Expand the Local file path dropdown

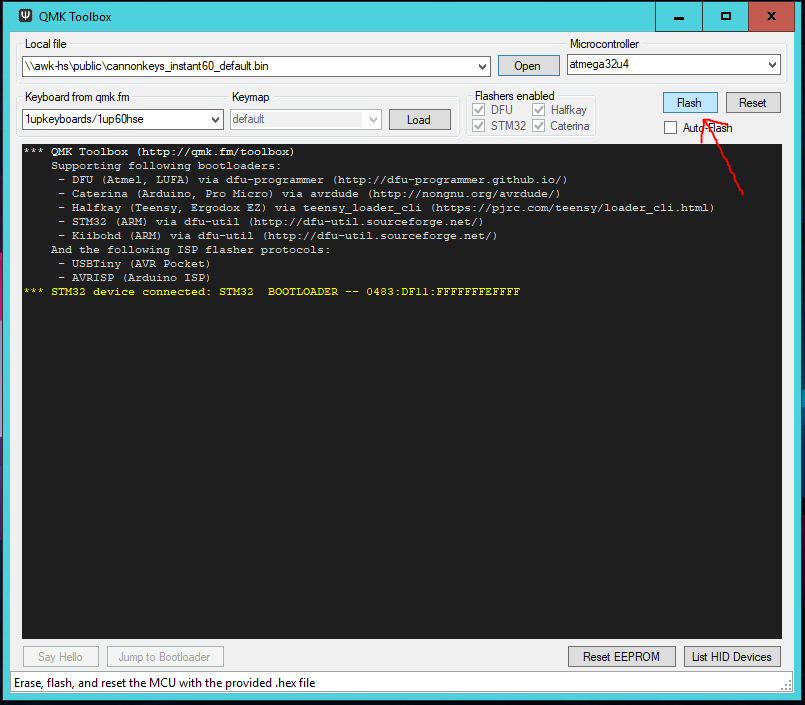(482, 66)
